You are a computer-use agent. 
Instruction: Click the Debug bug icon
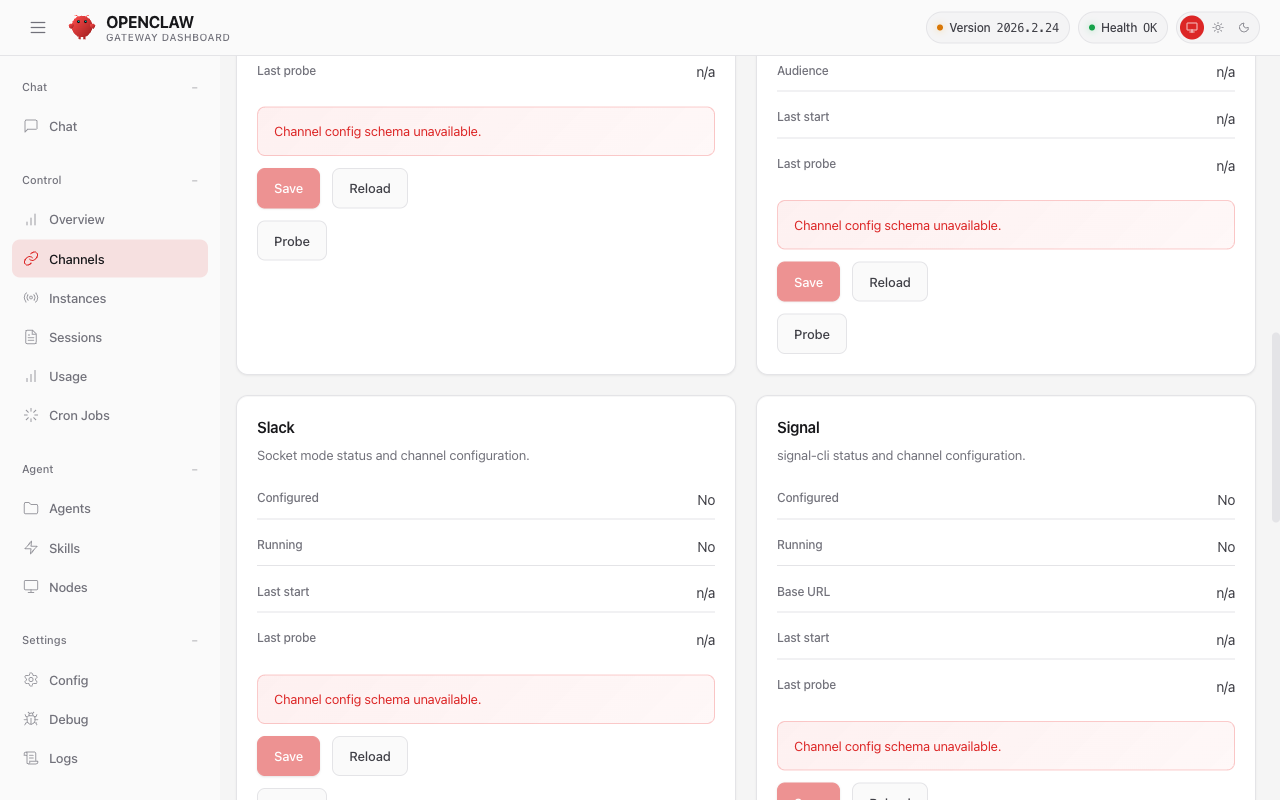point(31,719)
